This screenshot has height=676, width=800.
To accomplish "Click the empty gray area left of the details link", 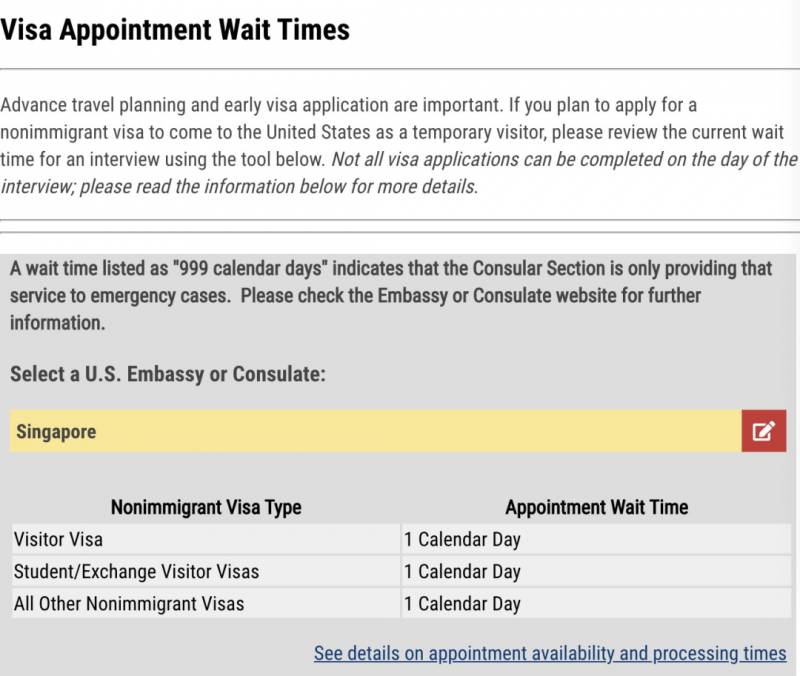I will click(150, 653).
